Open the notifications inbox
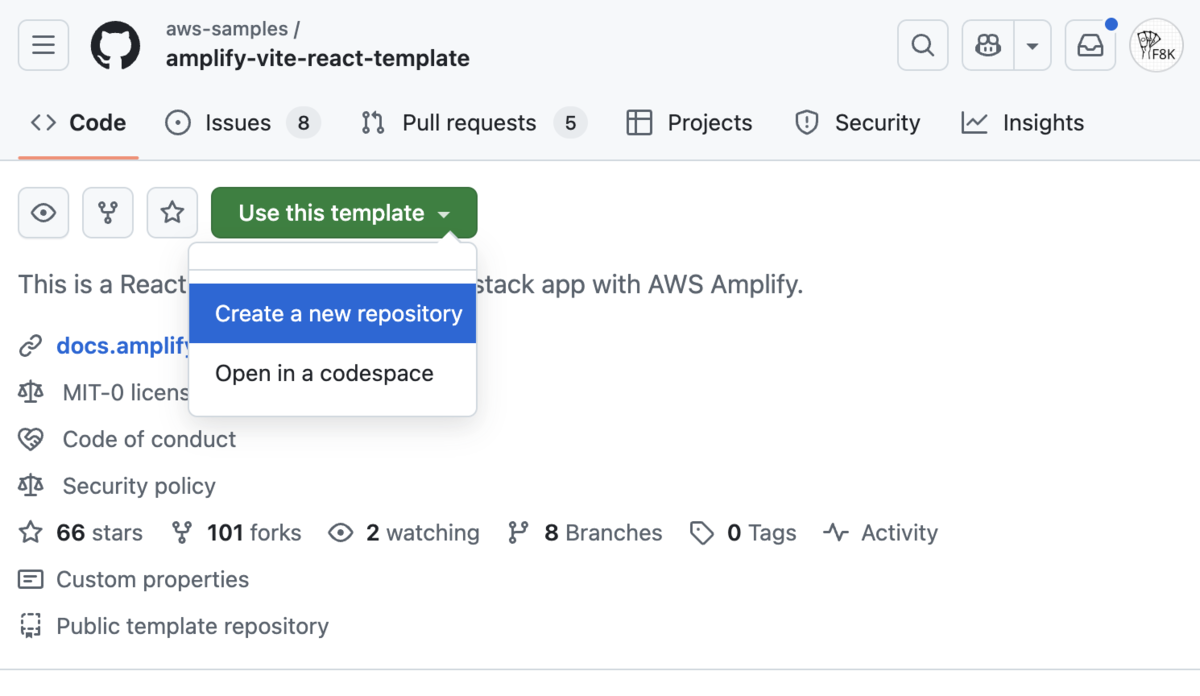The width and height of the screenshot is (1200, 696). pos(1090,45)
